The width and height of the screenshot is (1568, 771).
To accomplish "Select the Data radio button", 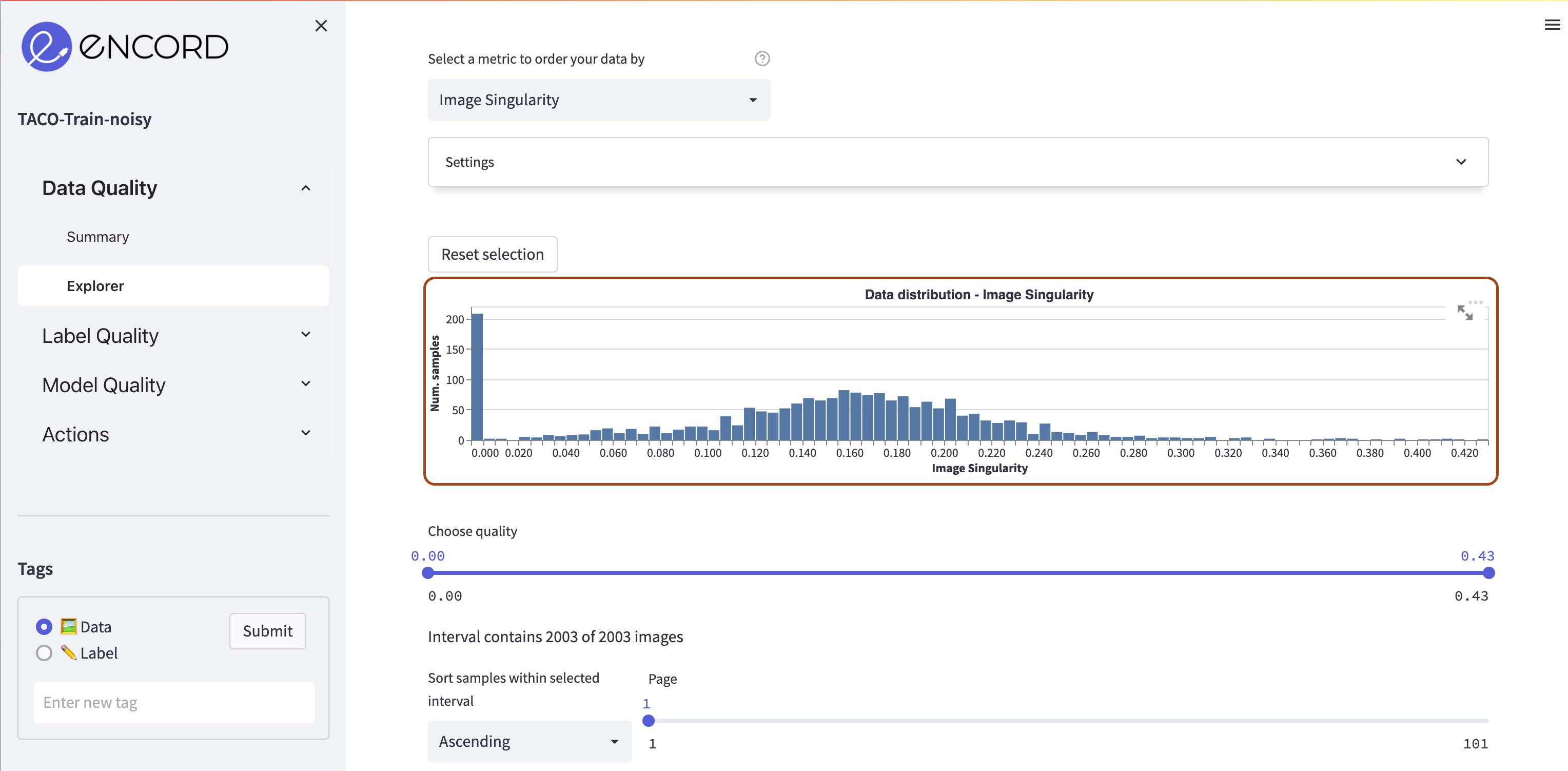I will [44, 626].
